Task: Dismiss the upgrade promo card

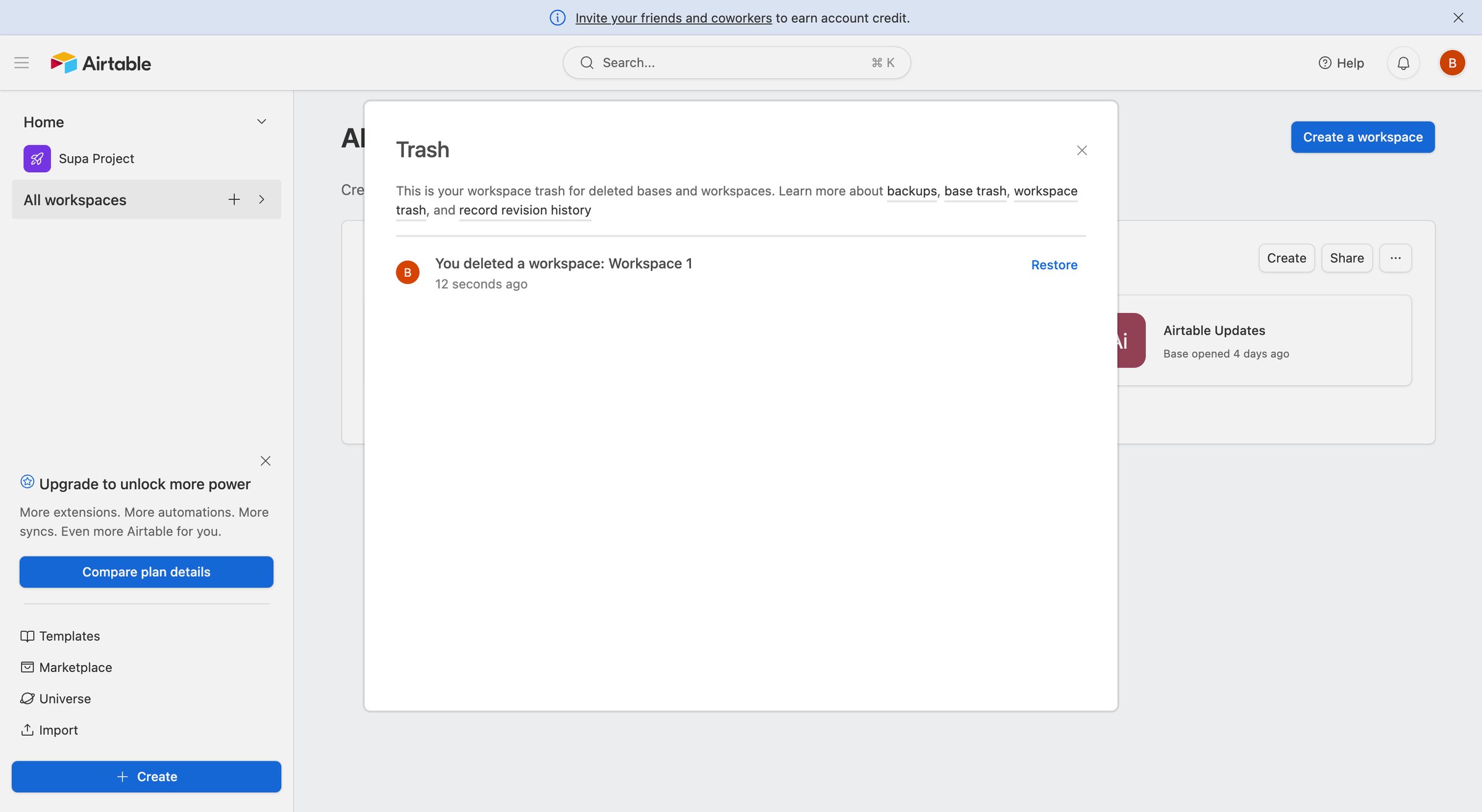Action: point(266,461)
